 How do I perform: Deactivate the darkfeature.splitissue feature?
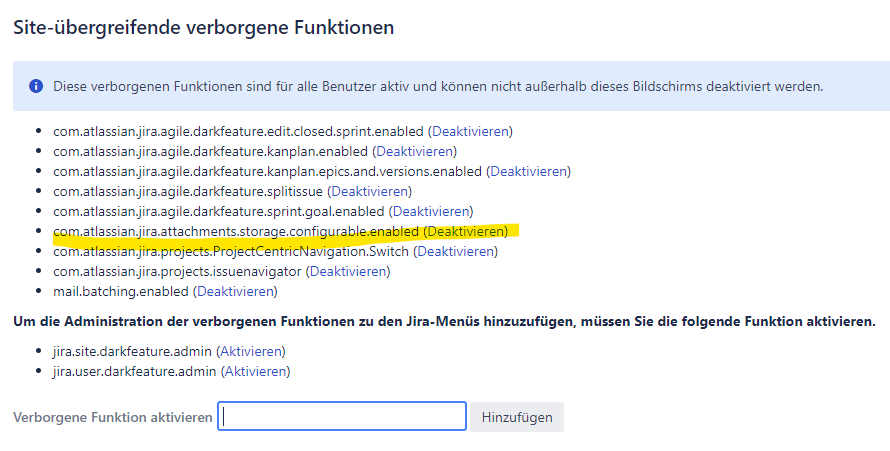370,192
